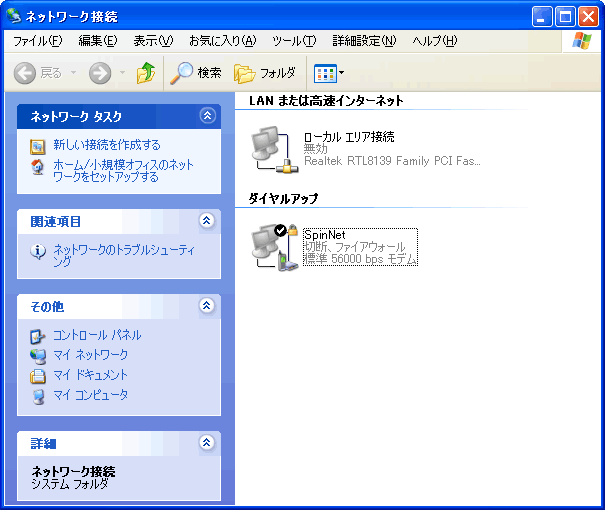The image size is (605, 510).
Task: Click the Back (戻る) arrow icon
Action: 25,73
